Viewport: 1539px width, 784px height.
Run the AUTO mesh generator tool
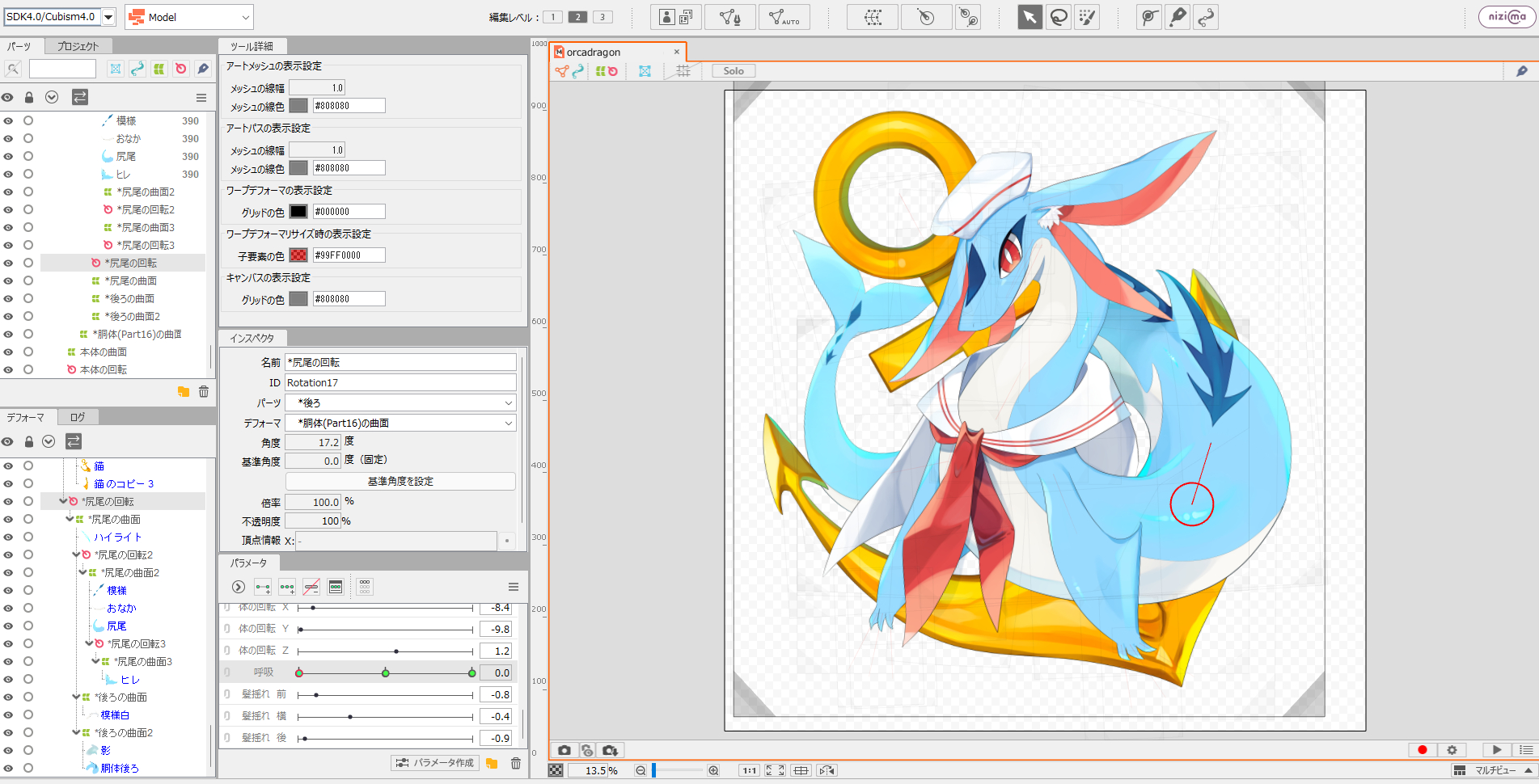[x=784, y=17]
